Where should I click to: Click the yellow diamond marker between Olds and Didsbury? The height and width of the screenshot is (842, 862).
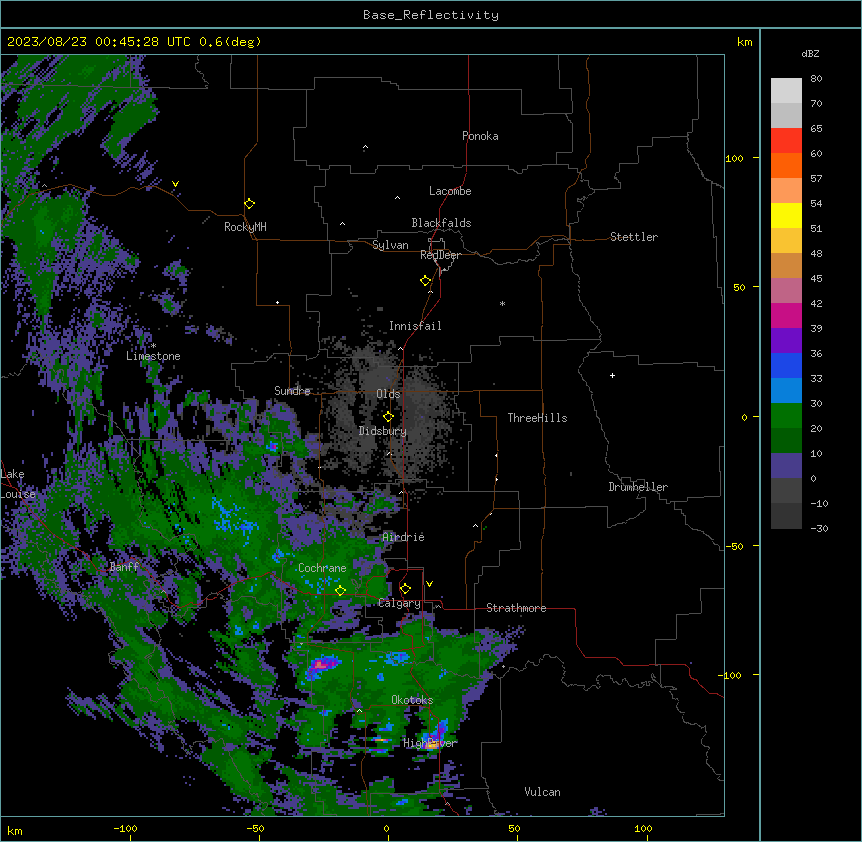389,417
